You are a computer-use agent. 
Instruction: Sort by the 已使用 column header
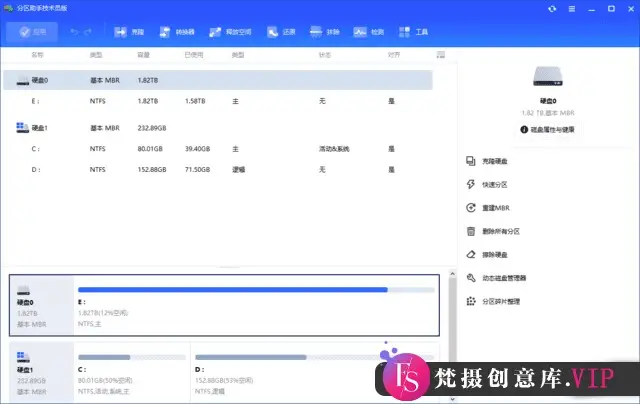194,55
